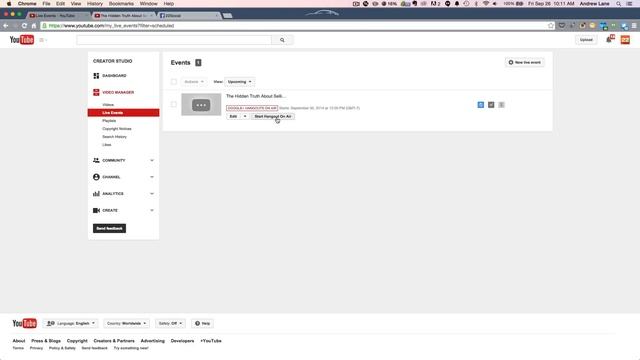Open the Chrome History menu

pos(95,4)
